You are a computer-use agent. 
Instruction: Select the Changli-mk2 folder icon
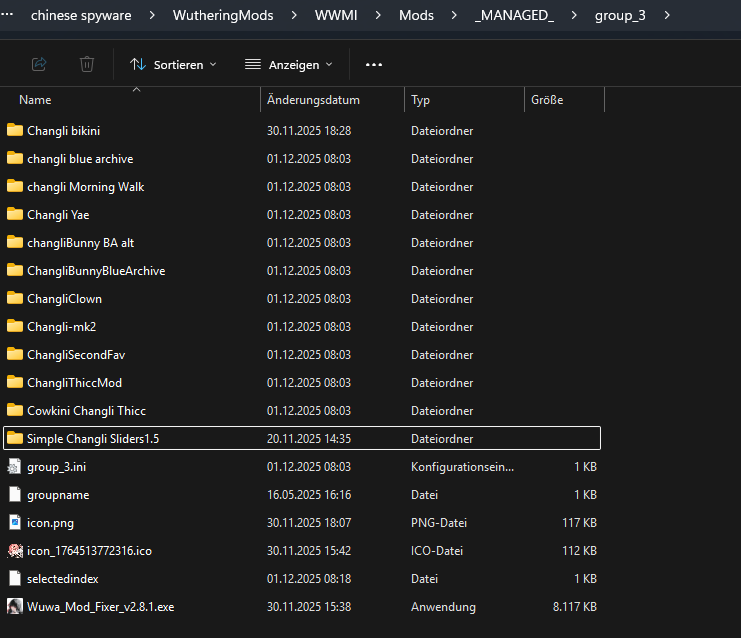coord(15,326)
